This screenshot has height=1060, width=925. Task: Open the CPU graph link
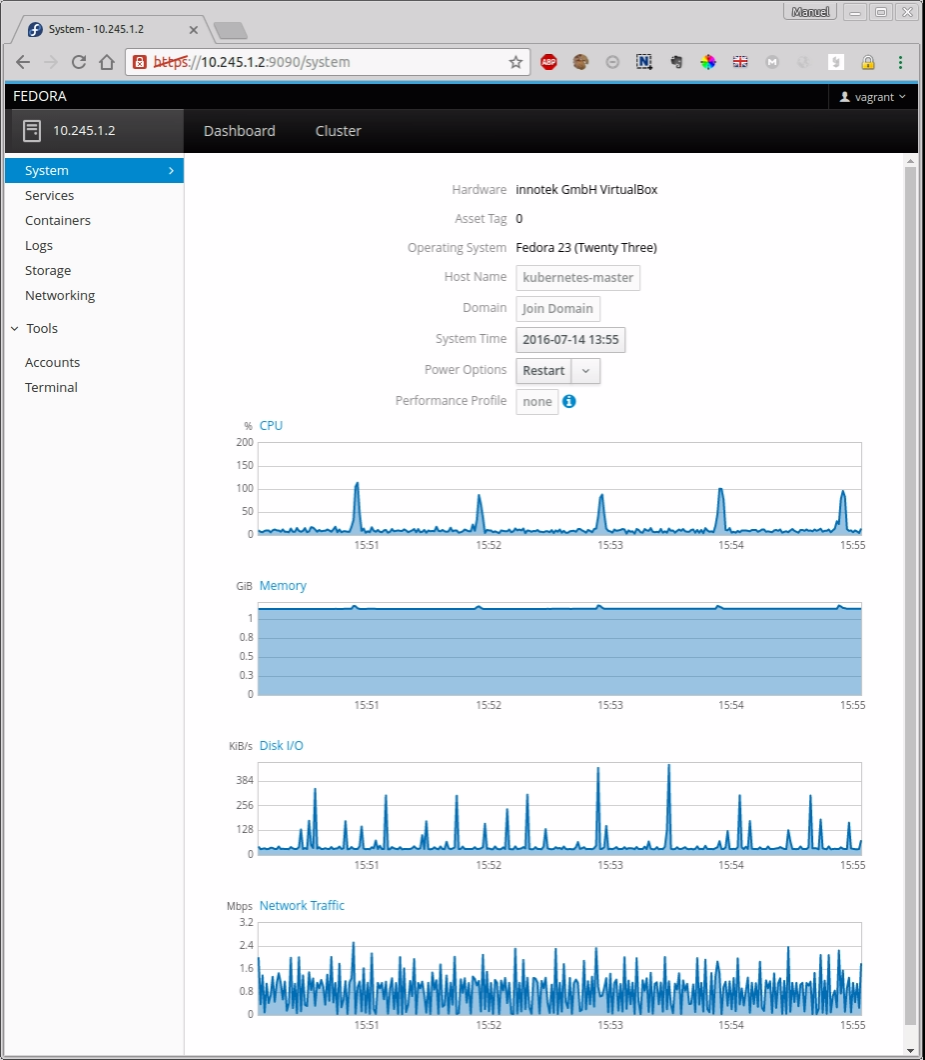click(x=271, y=426)
